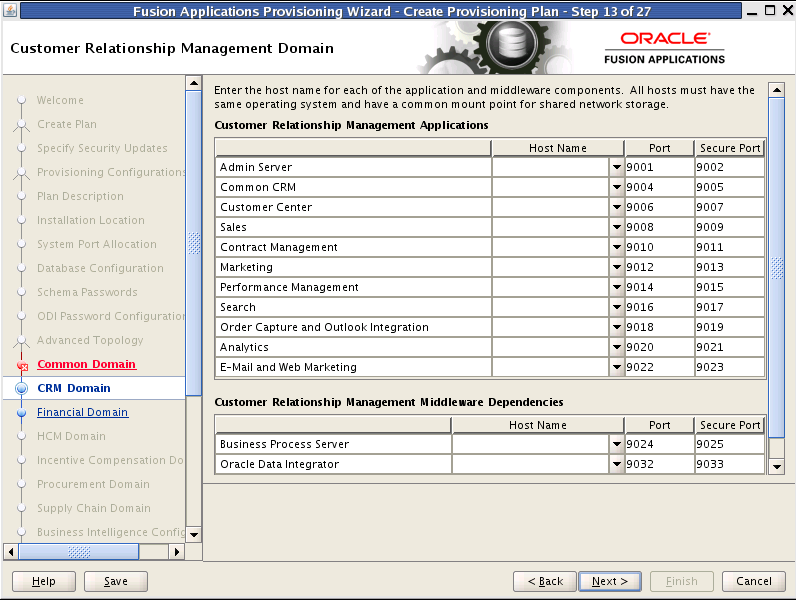Click Search secure port 9017 cell
The height and width of the screenshot is (600, 796).
click(729, 307)
